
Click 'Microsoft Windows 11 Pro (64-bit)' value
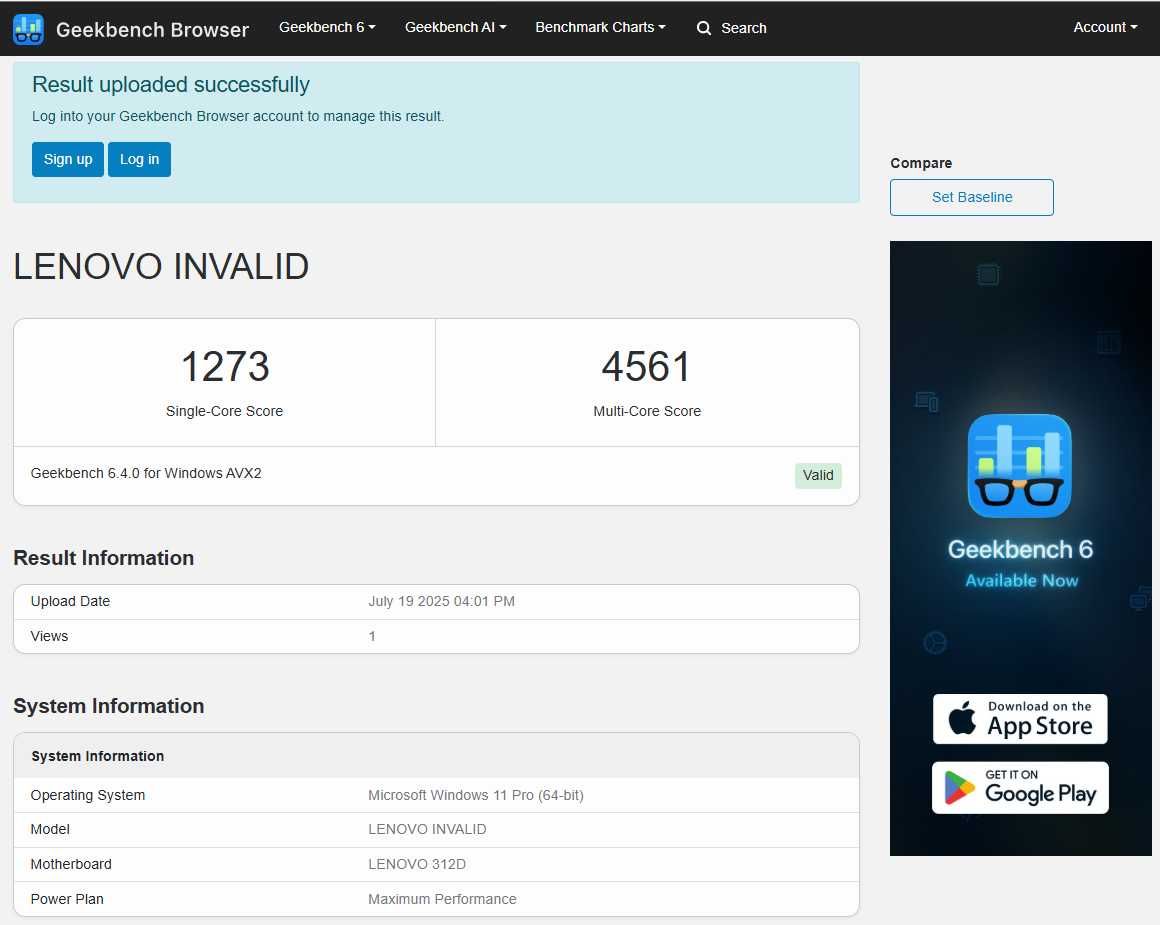coord(476,795)
